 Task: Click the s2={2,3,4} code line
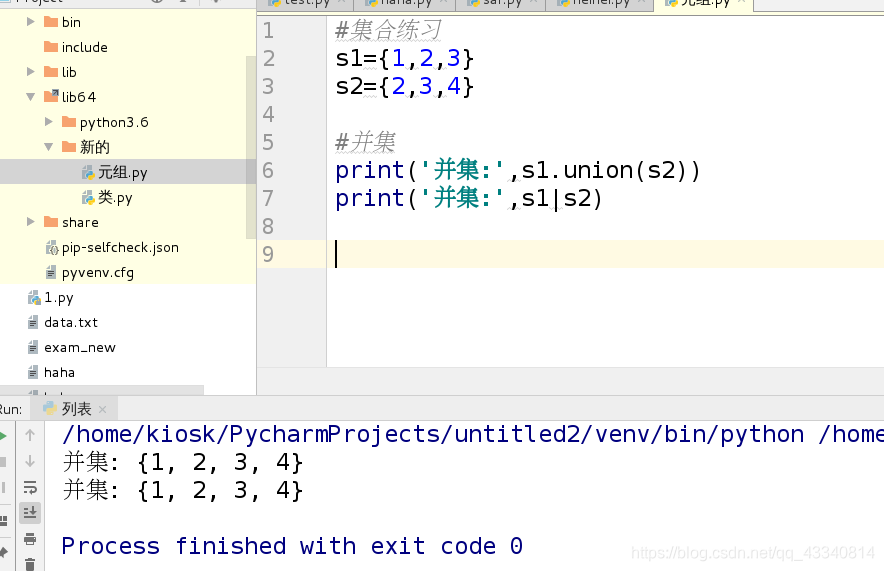[x=404, y=86]
